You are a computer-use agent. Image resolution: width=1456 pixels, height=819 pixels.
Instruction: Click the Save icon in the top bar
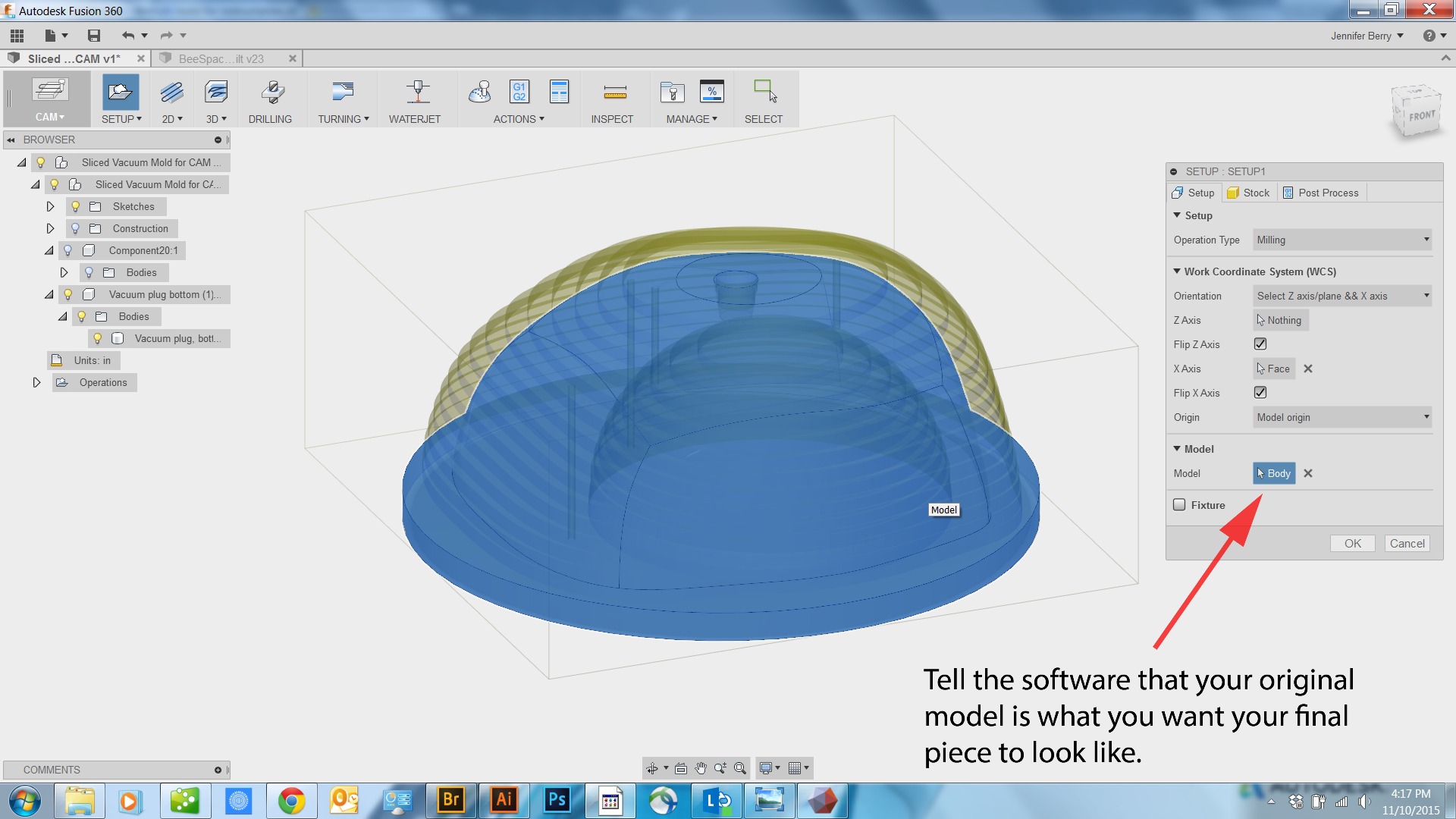point(94,36)
